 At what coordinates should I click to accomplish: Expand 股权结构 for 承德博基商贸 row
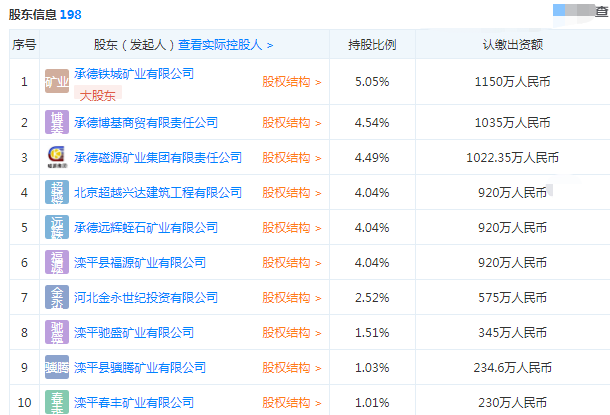click(x=292, y=123)
